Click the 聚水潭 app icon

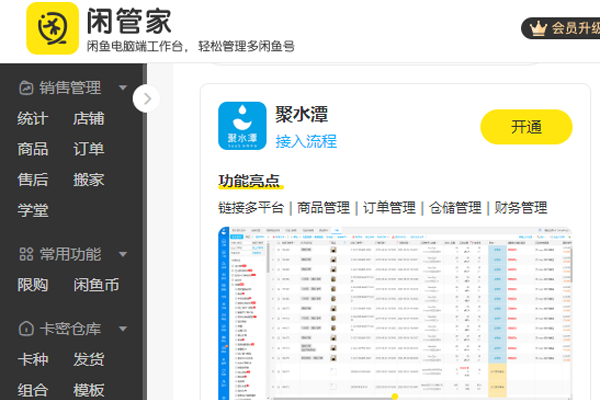[x=242, y=126]
